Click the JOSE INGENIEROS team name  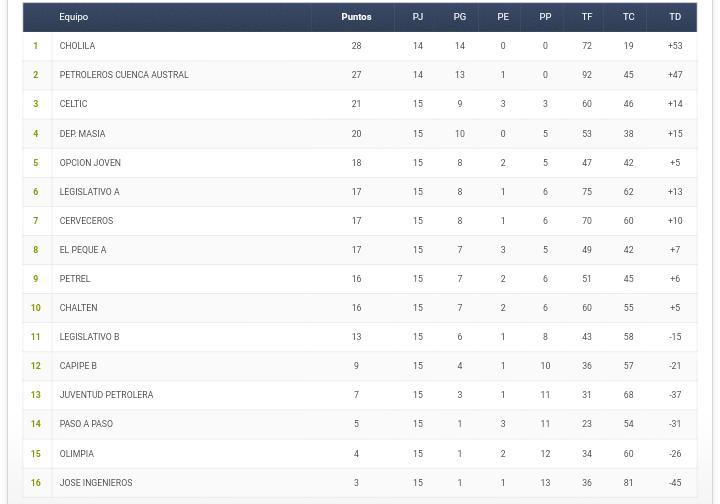tap(95, 482)
